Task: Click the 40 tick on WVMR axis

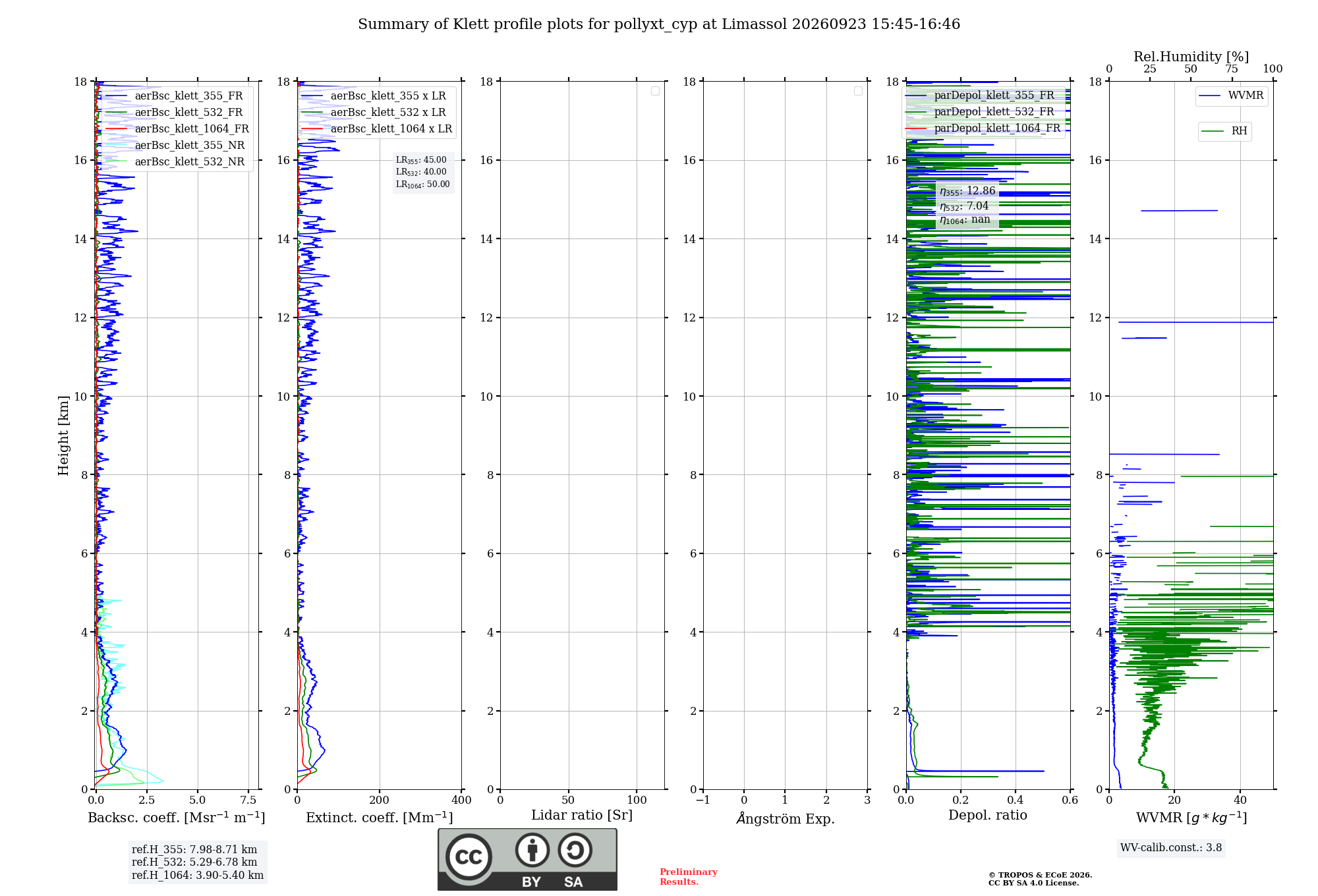Action: (1240, 800)
